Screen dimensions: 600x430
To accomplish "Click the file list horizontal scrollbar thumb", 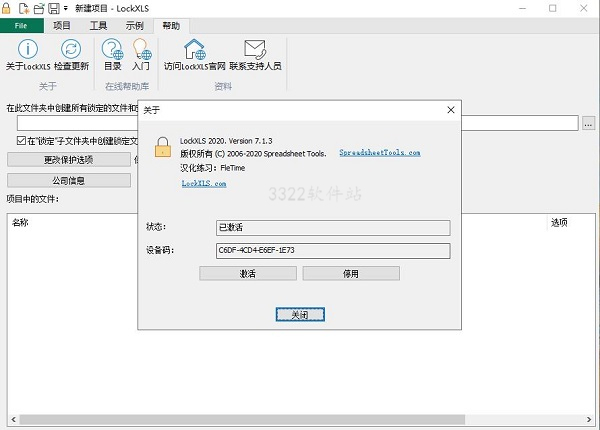I will pyautogui.click(x=242, y=420).
